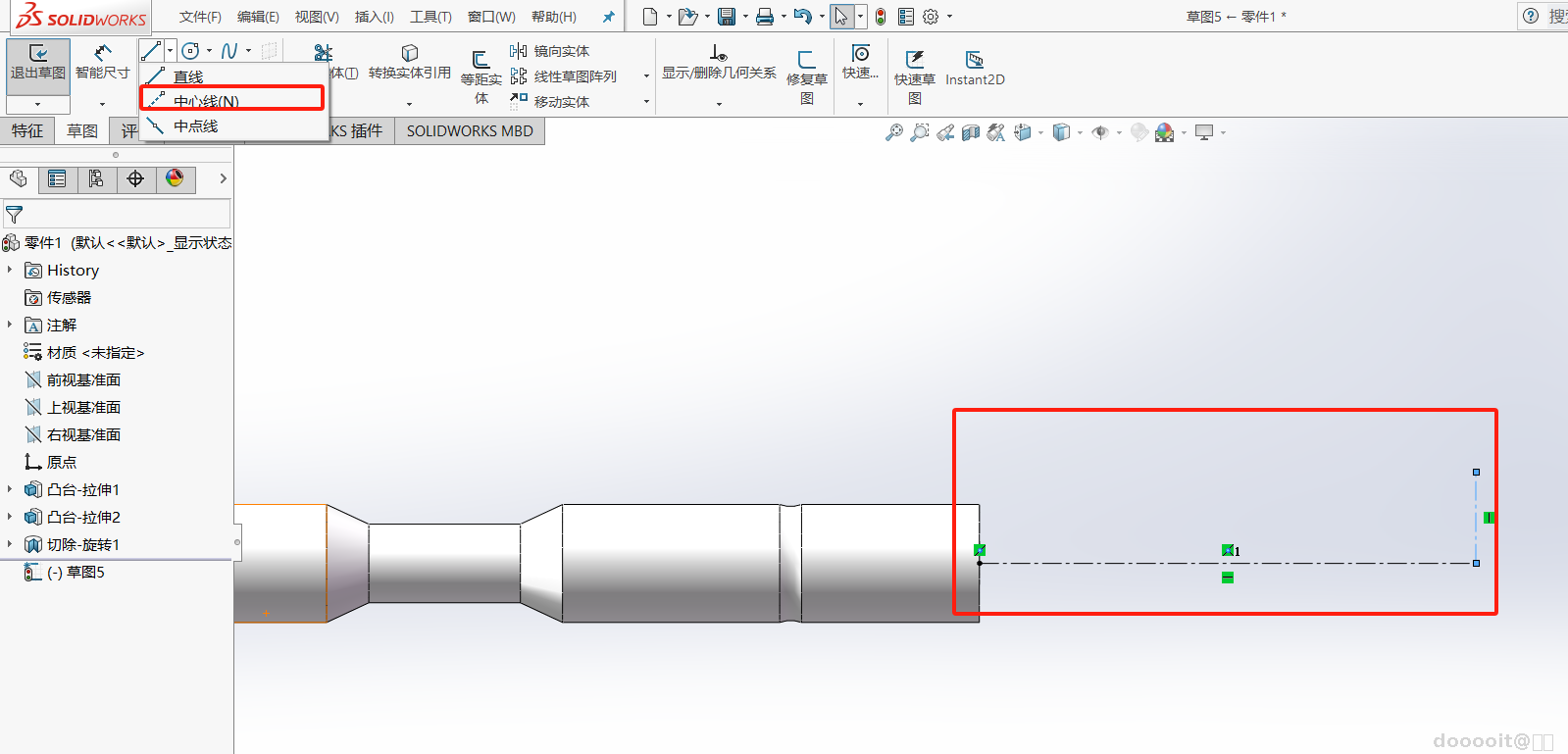This screenshot has width=1568, height=754.
Task: Expand the 注解 (Annotations) tree node
Action: (10, 325)
